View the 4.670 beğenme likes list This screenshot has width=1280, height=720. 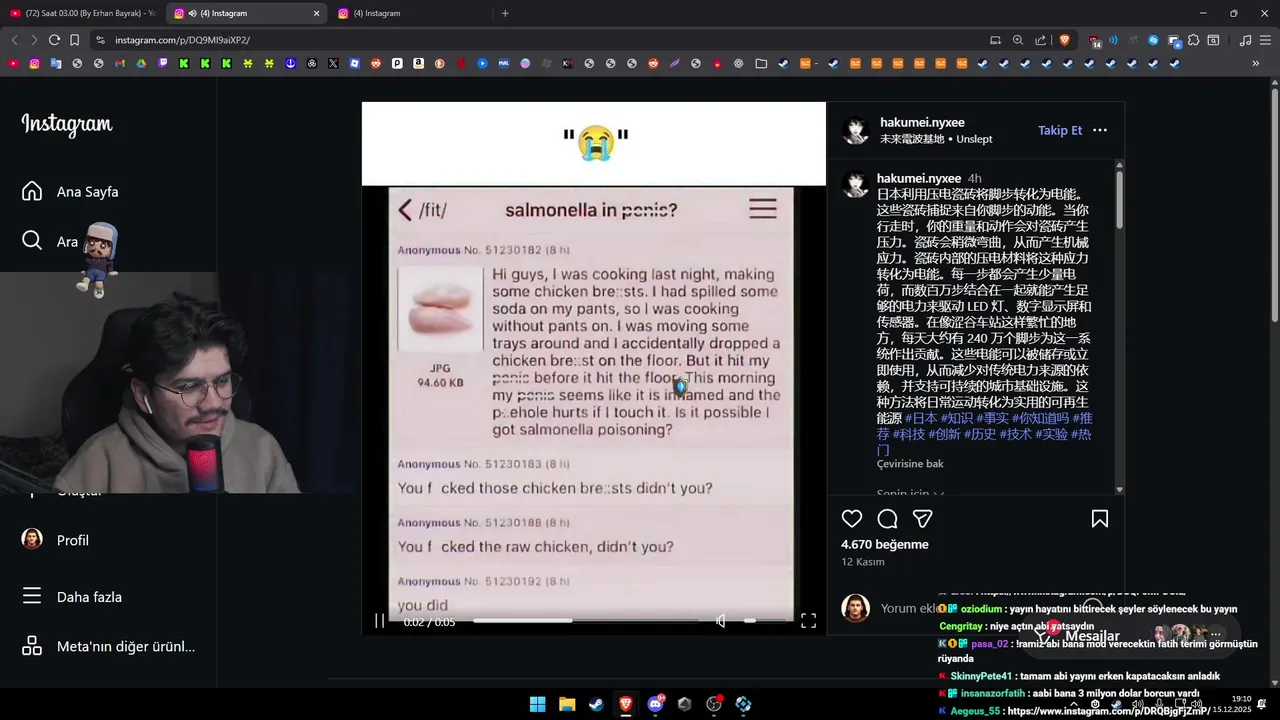pyautogui.click(x=885, y=545)
